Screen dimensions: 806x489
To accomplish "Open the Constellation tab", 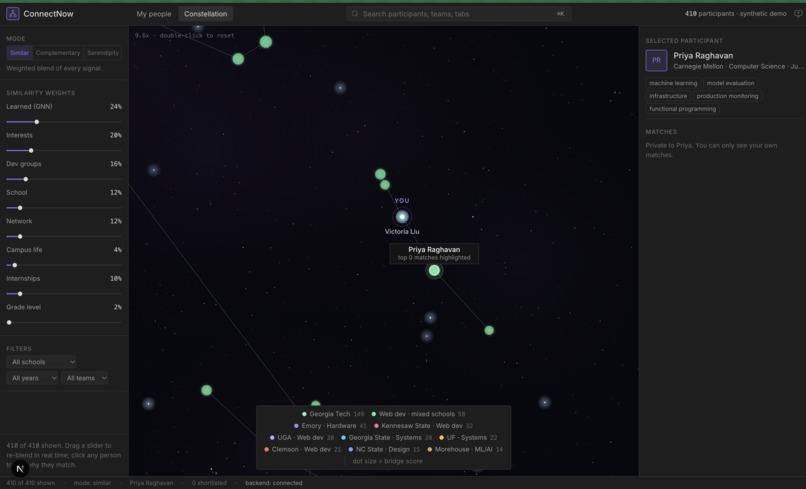I will 206,14.
